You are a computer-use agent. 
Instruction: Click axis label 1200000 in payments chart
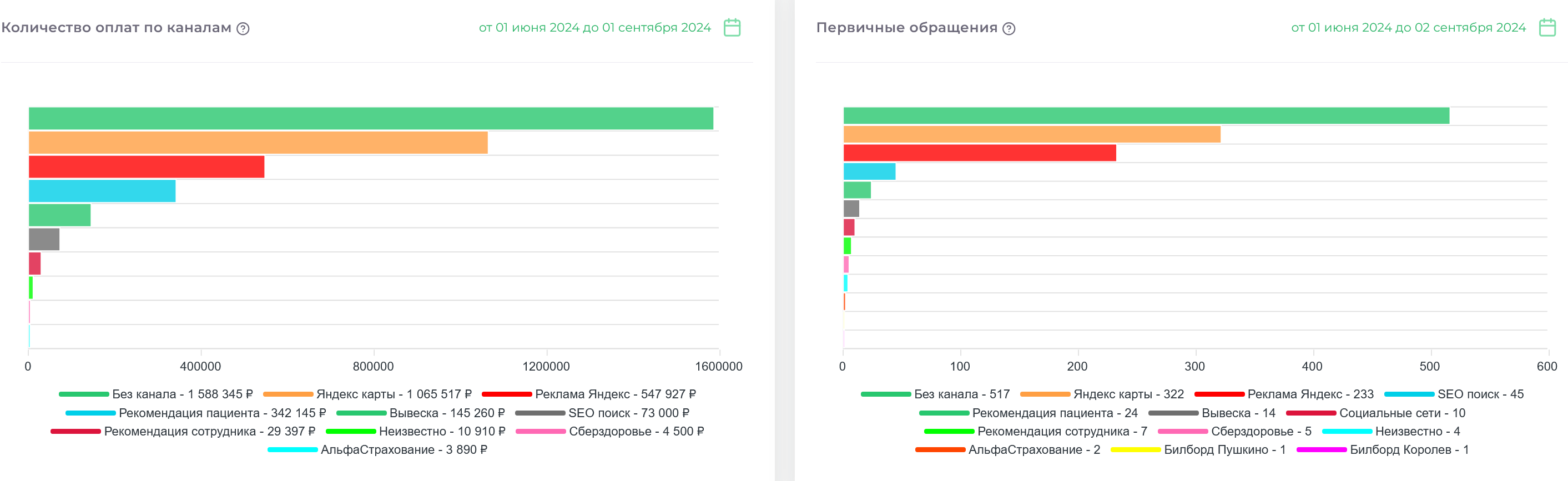click(x=546, y=366)
